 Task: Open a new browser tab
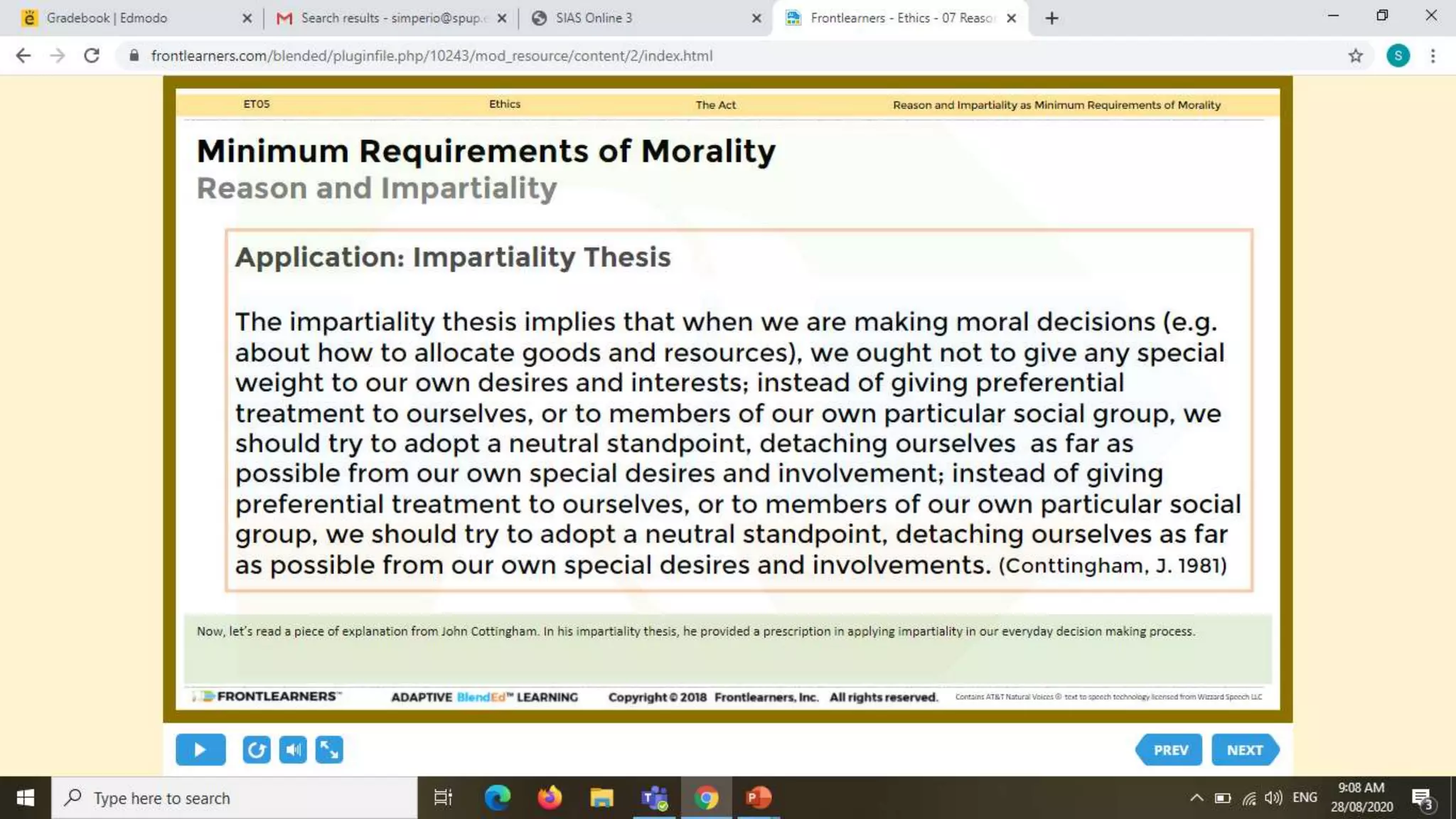[1052, 18]
